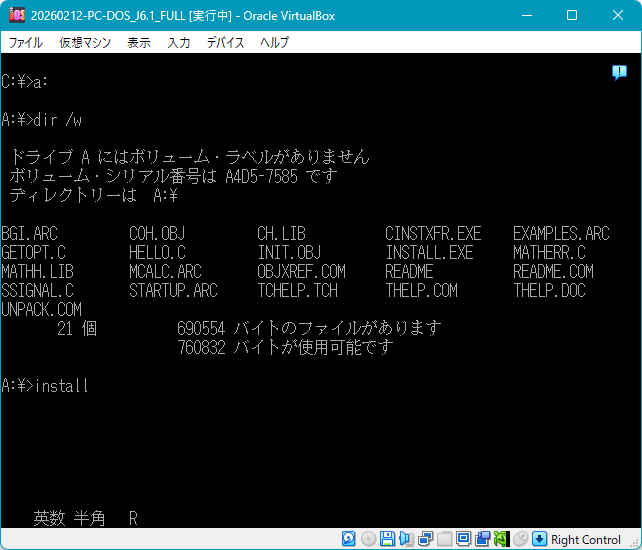Expand the 入力 menu

click(x=179, y=43)
